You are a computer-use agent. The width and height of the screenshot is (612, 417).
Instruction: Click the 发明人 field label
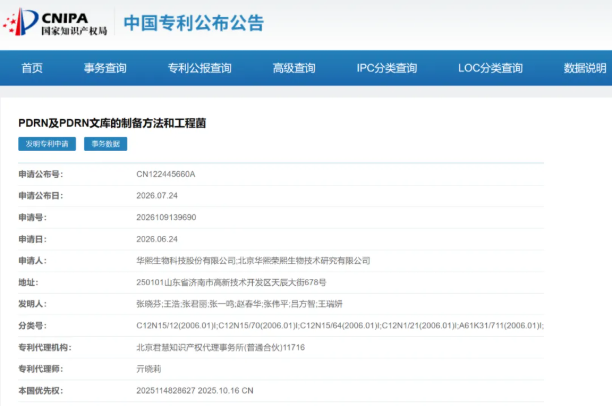[32, 304]
